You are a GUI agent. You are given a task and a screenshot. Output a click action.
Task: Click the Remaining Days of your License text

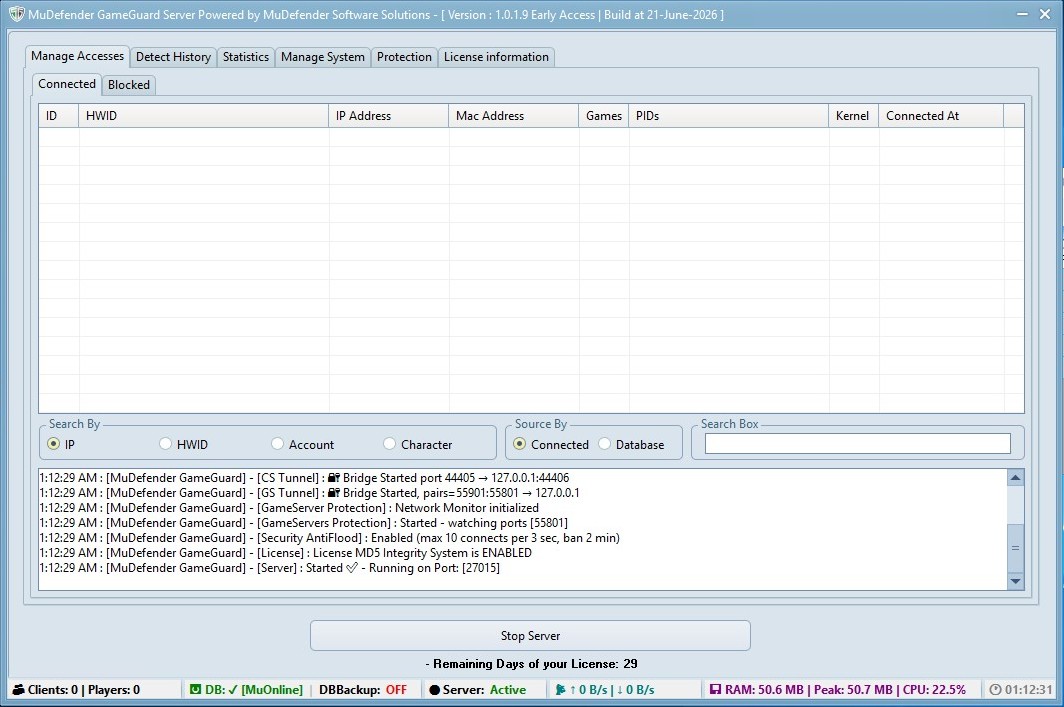point(531,664)
